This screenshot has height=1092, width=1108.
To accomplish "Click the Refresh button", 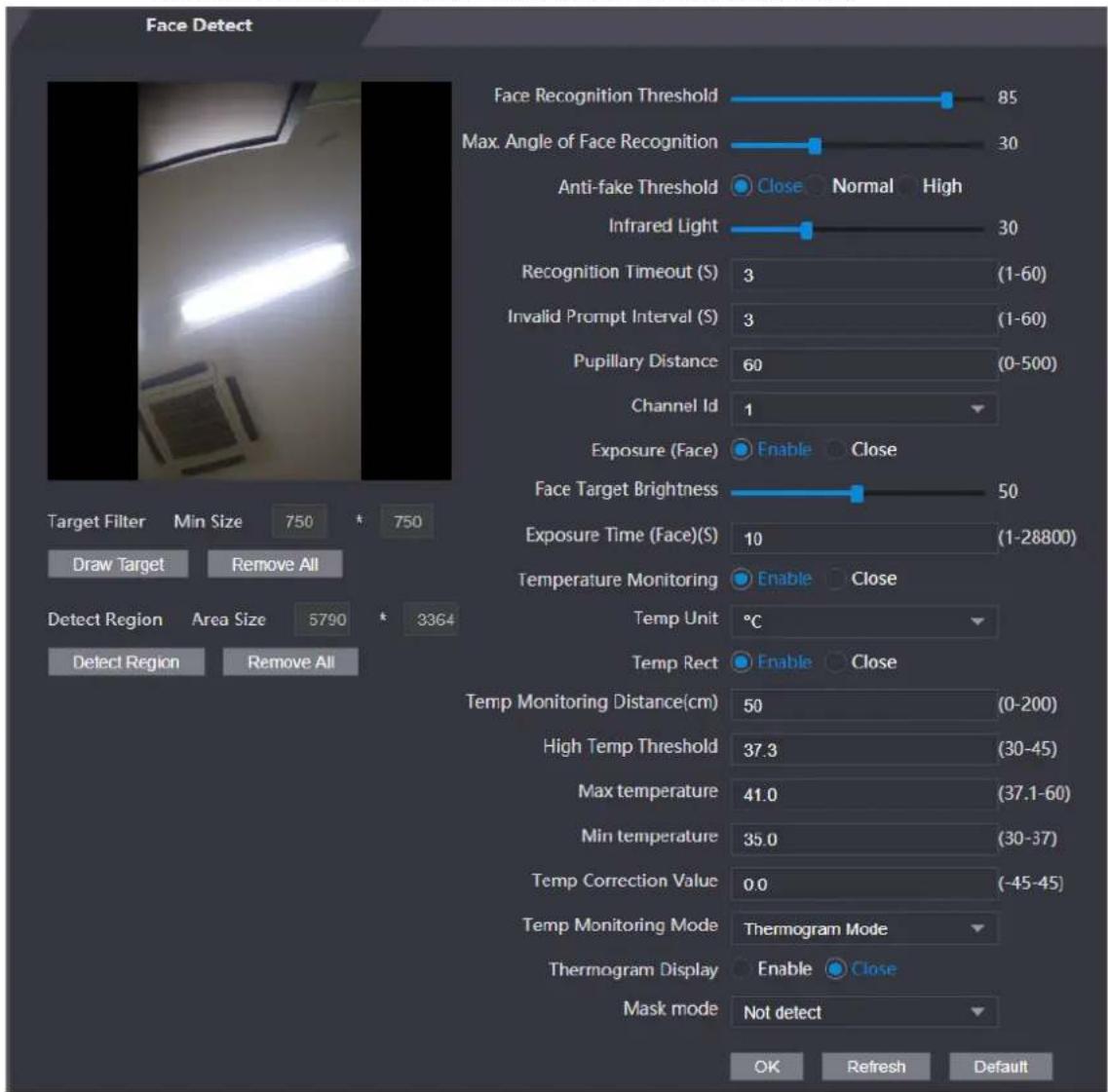I will (875, 1067).
